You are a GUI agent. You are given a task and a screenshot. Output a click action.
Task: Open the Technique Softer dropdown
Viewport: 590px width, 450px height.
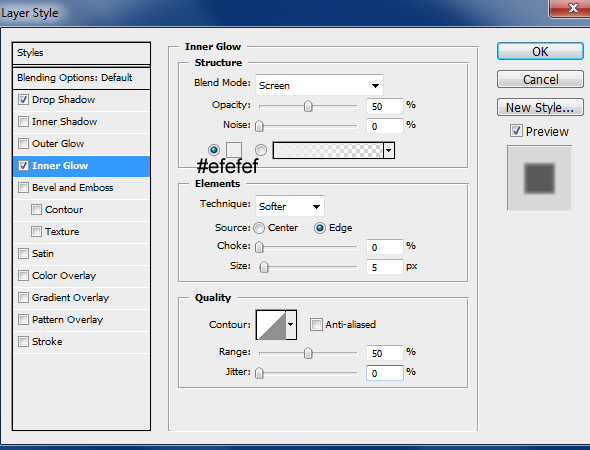(289, 206)
